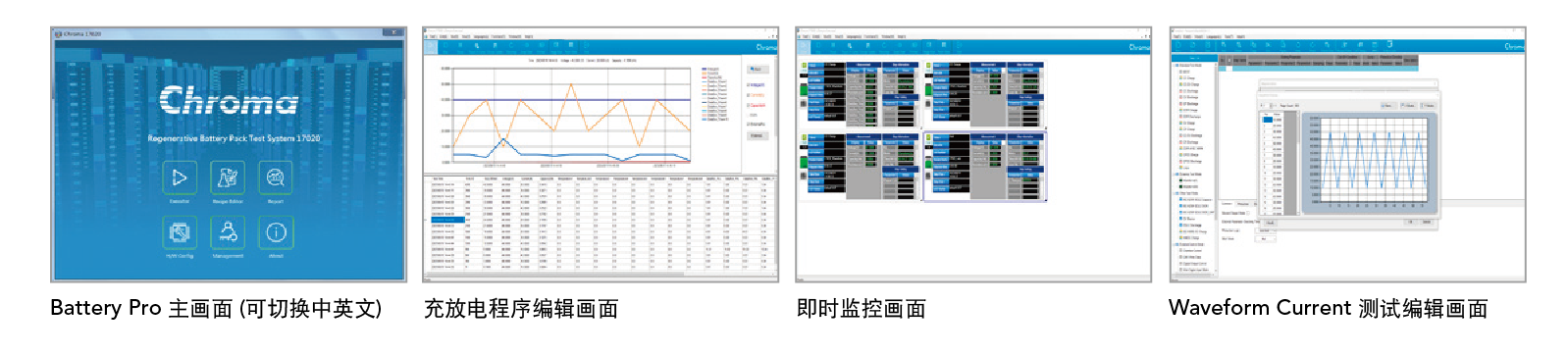
Task: Open the Recipe Editor icon
Action: point(228,177)
